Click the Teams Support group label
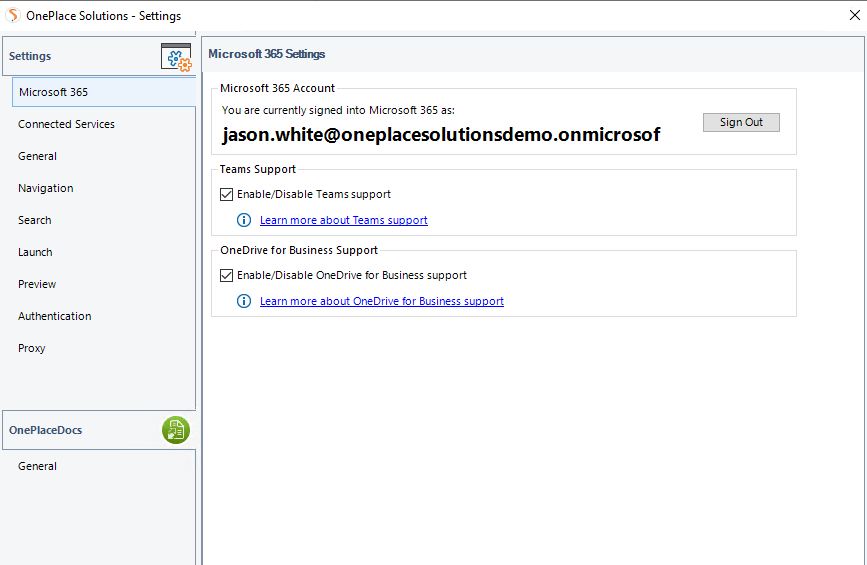 click(258, 169)
